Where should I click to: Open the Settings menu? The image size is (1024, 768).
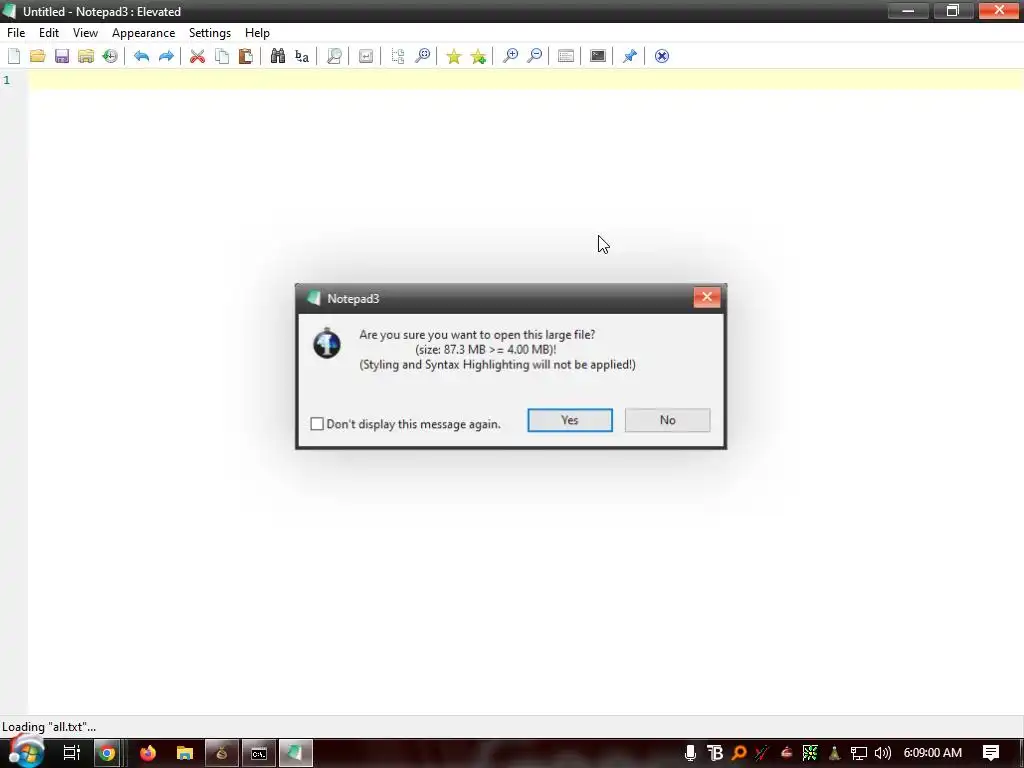click(210, 33)
